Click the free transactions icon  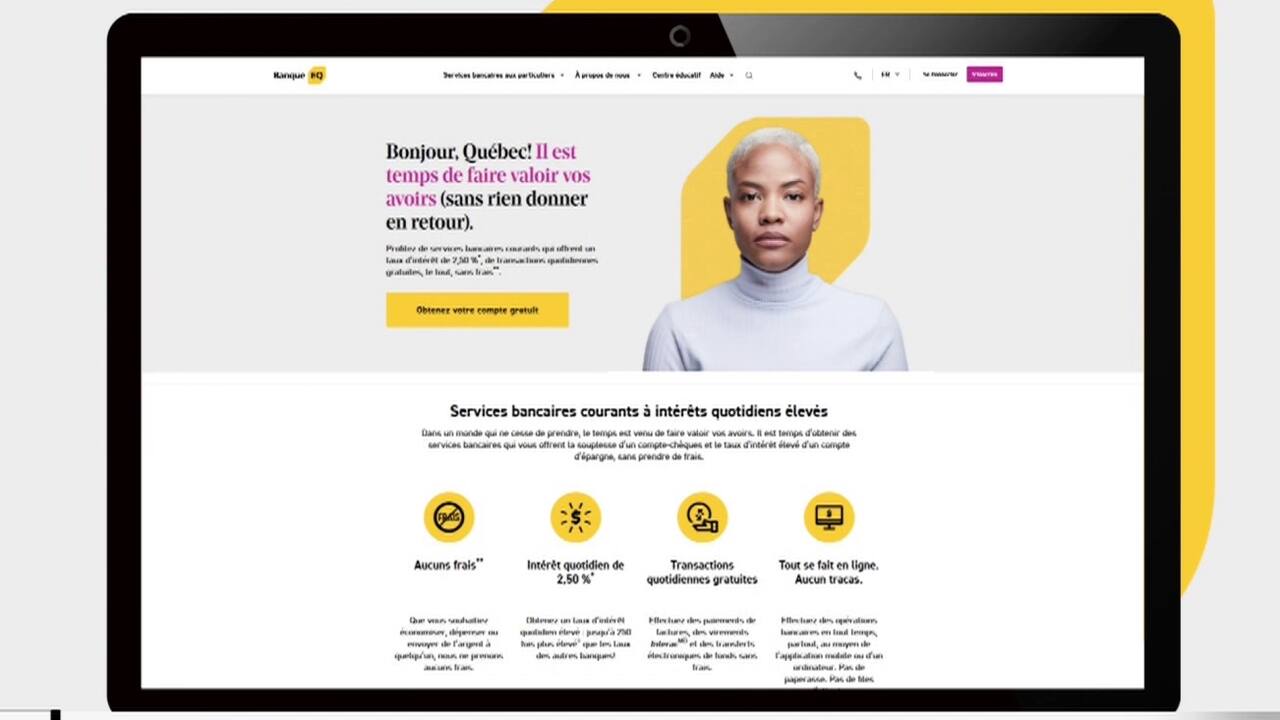pos(702,517)
